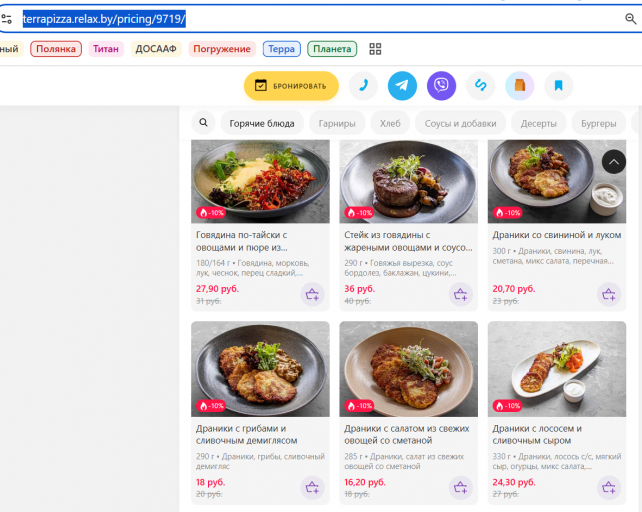The height and width of the screenshot is (512, 642).
Task: Select the Десерты category tab
Action: [x=538, y=123]
